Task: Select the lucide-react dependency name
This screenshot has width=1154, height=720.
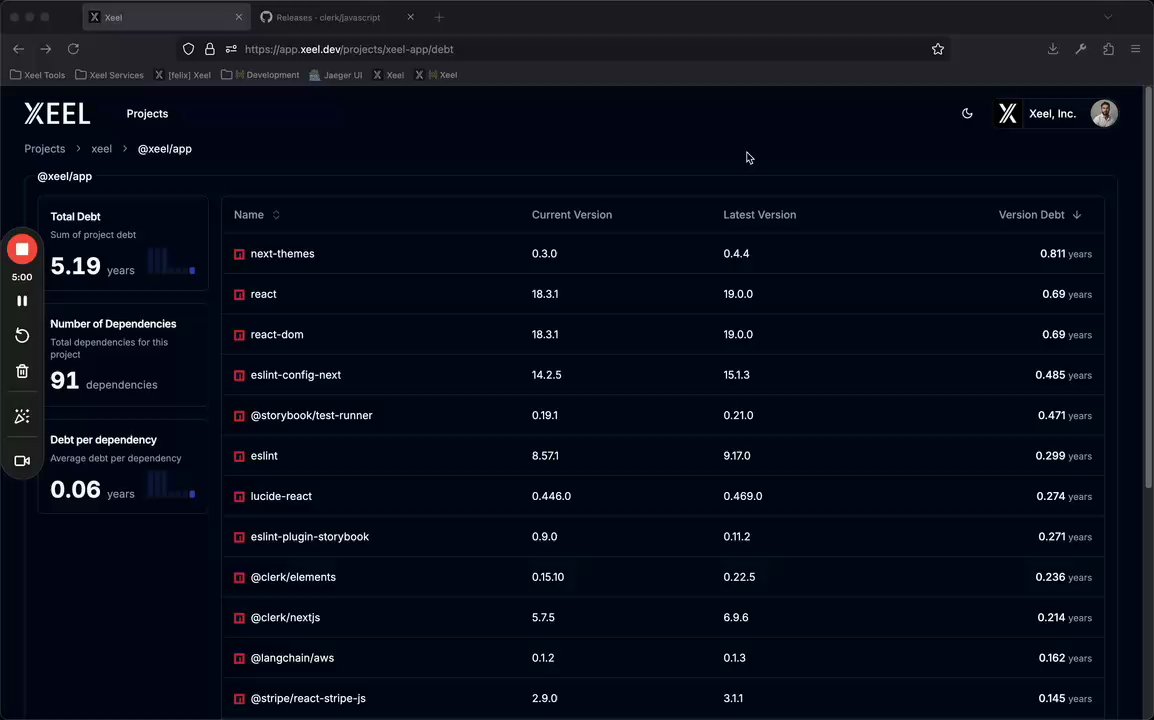Action: tap(281, 496)
